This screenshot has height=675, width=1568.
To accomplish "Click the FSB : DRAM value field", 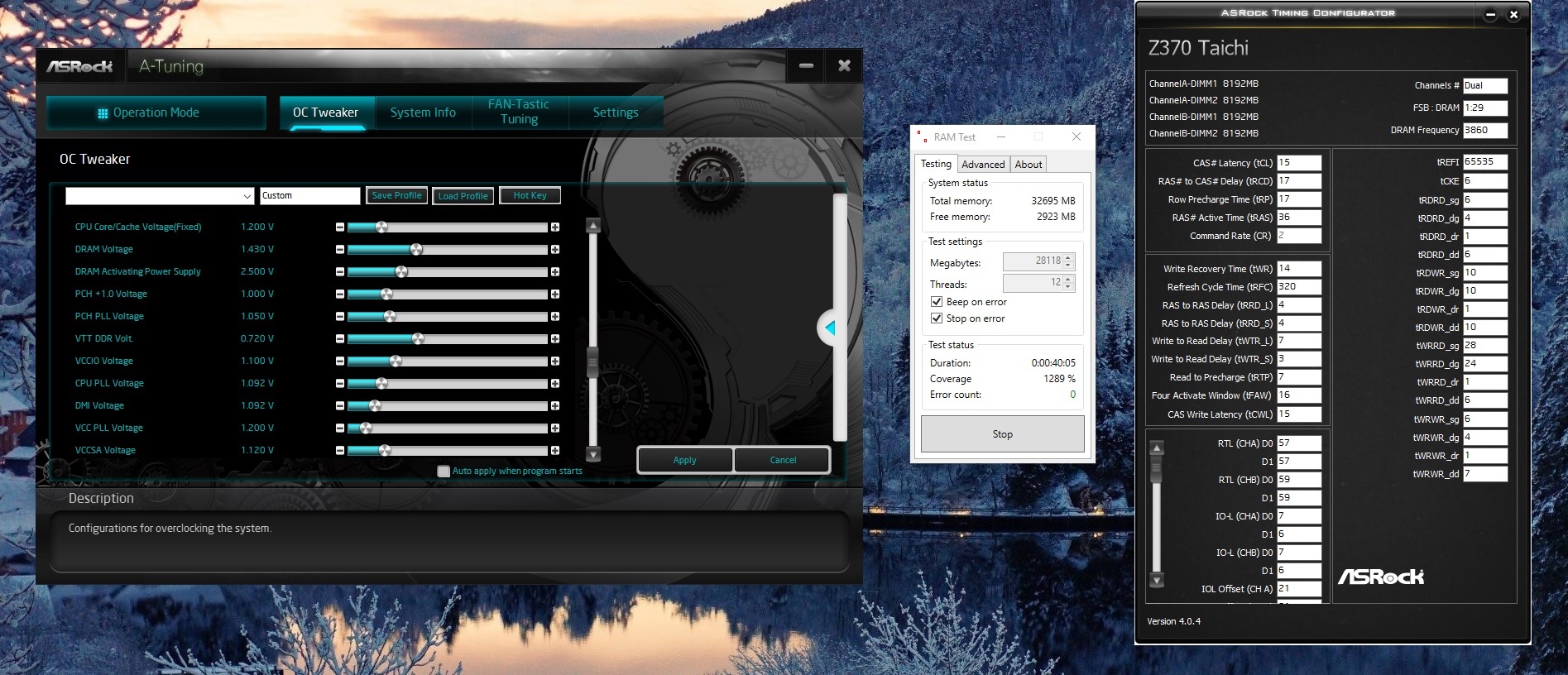I will 1485,108.
